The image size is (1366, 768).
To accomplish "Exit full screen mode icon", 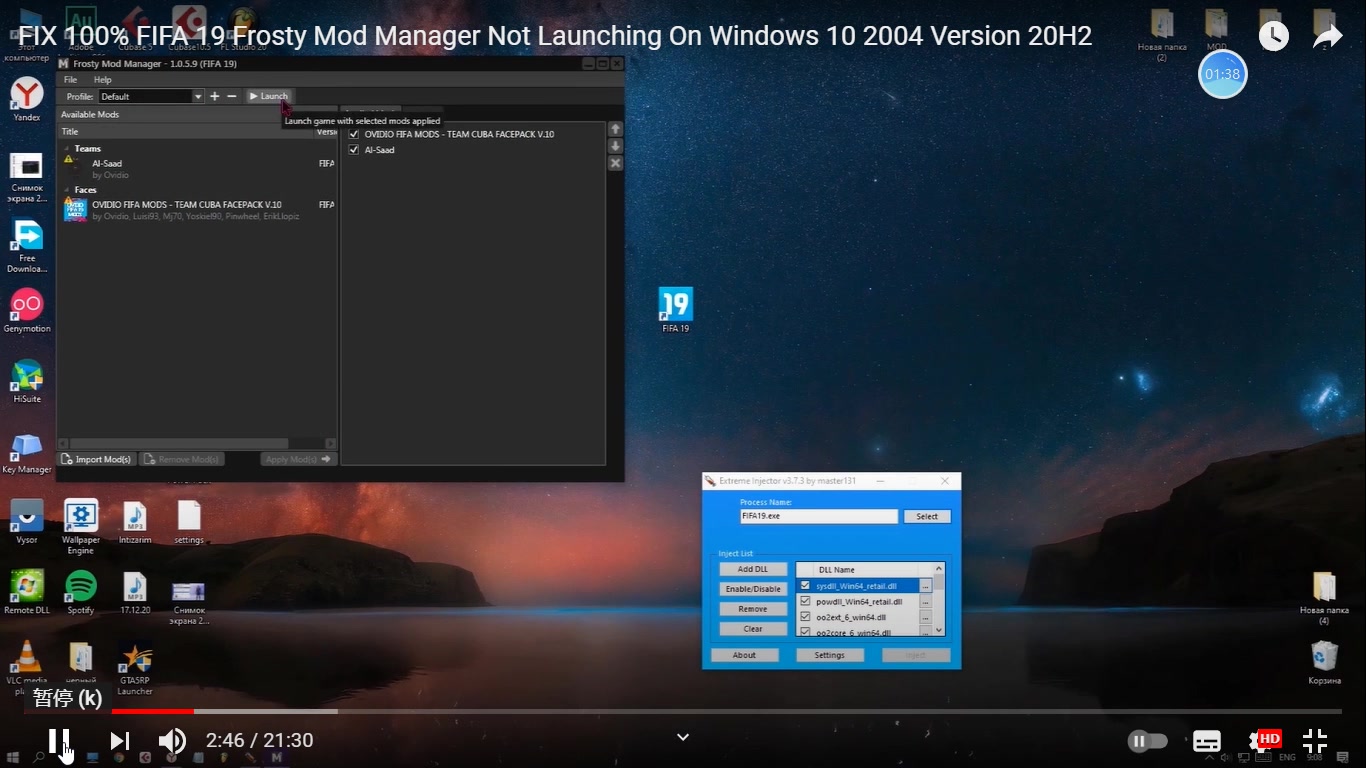I will click(x=1315, y=741).
